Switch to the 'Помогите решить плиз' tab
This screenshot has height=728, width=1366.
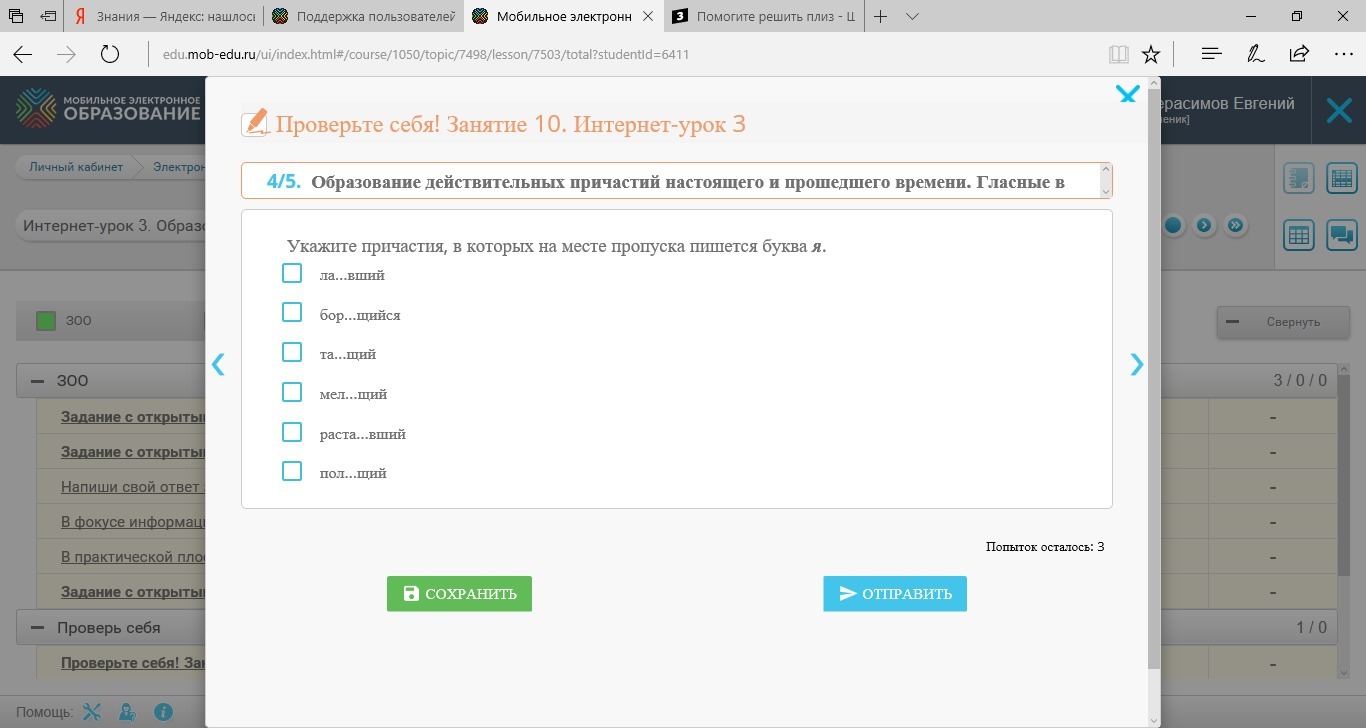(x=764, y=17)
